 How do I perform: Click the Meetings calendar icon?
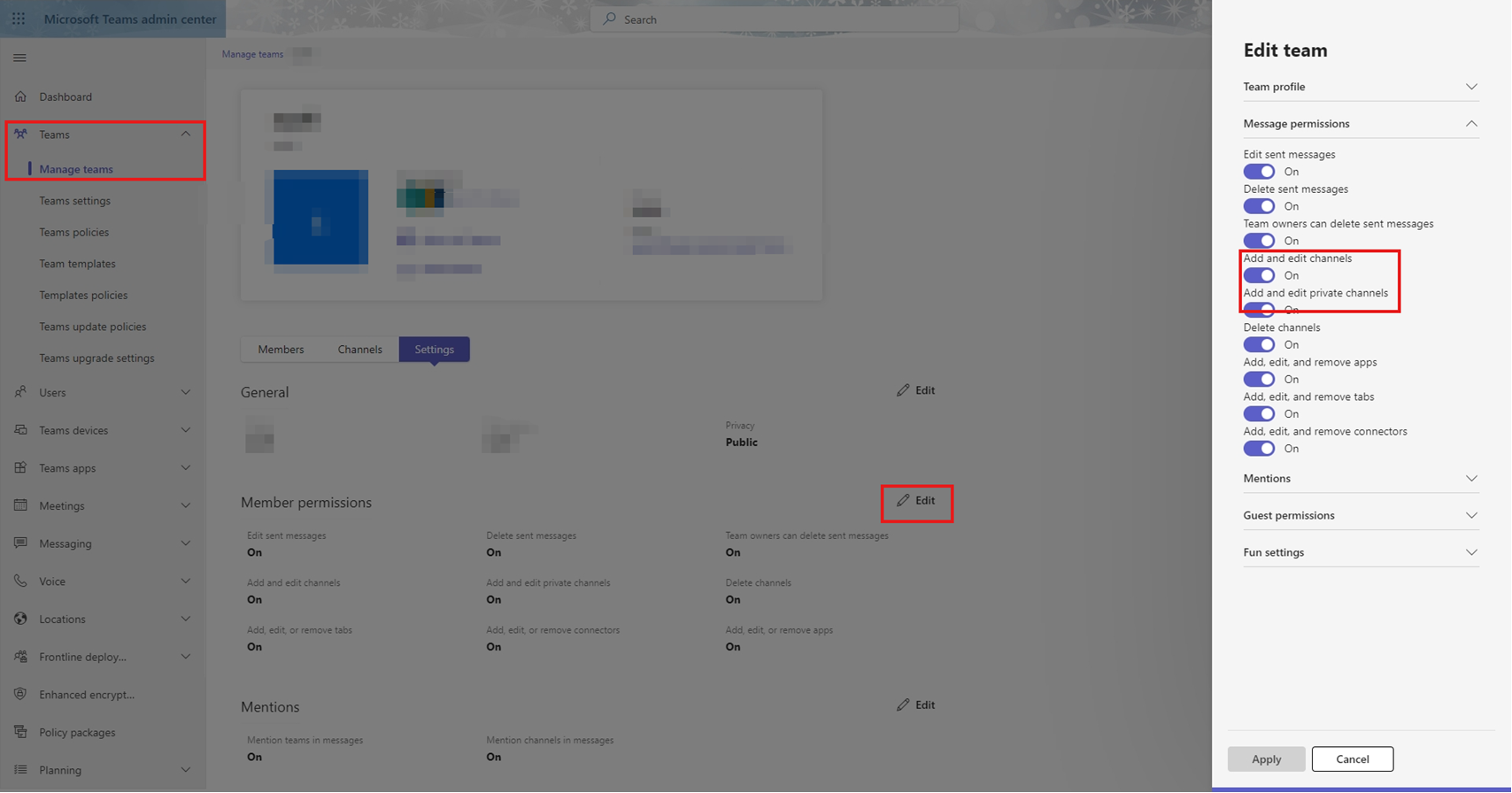coord(20,505)
